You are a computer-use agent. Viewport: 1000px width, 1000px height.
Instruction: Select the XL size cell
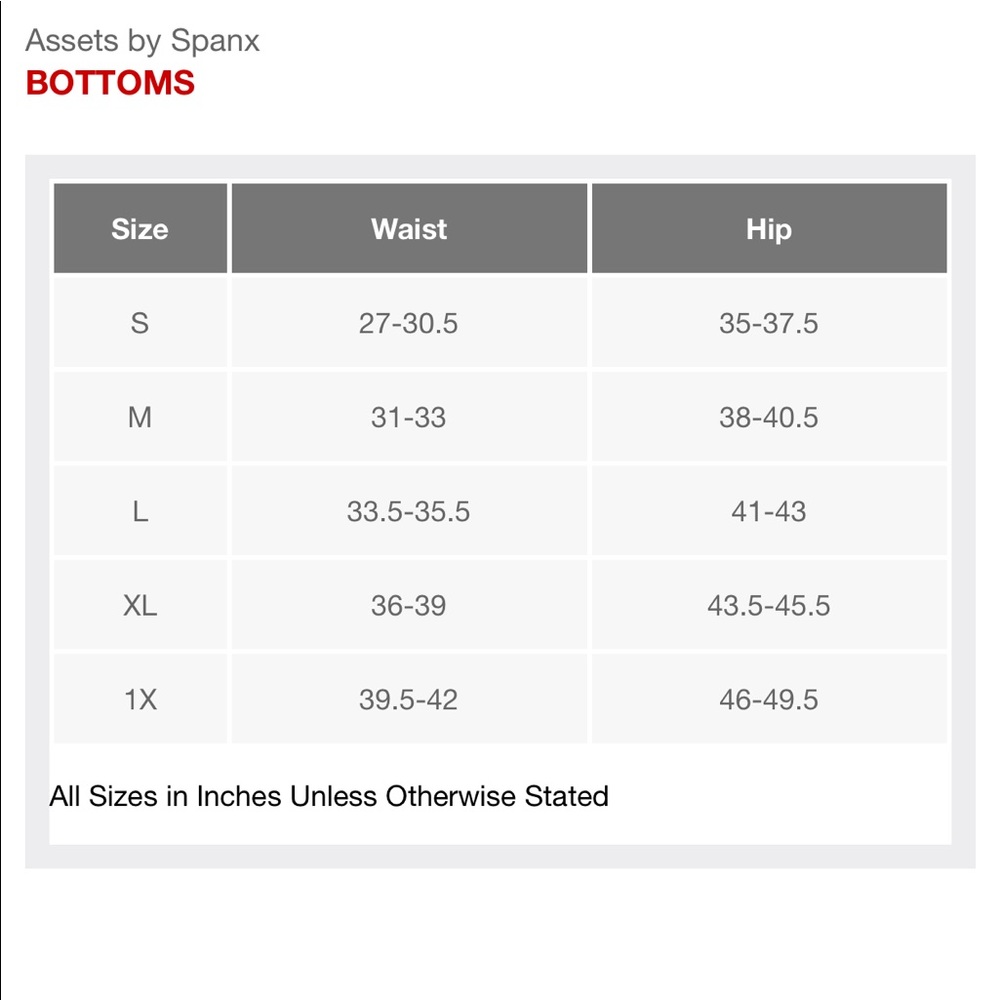(140, 605)
